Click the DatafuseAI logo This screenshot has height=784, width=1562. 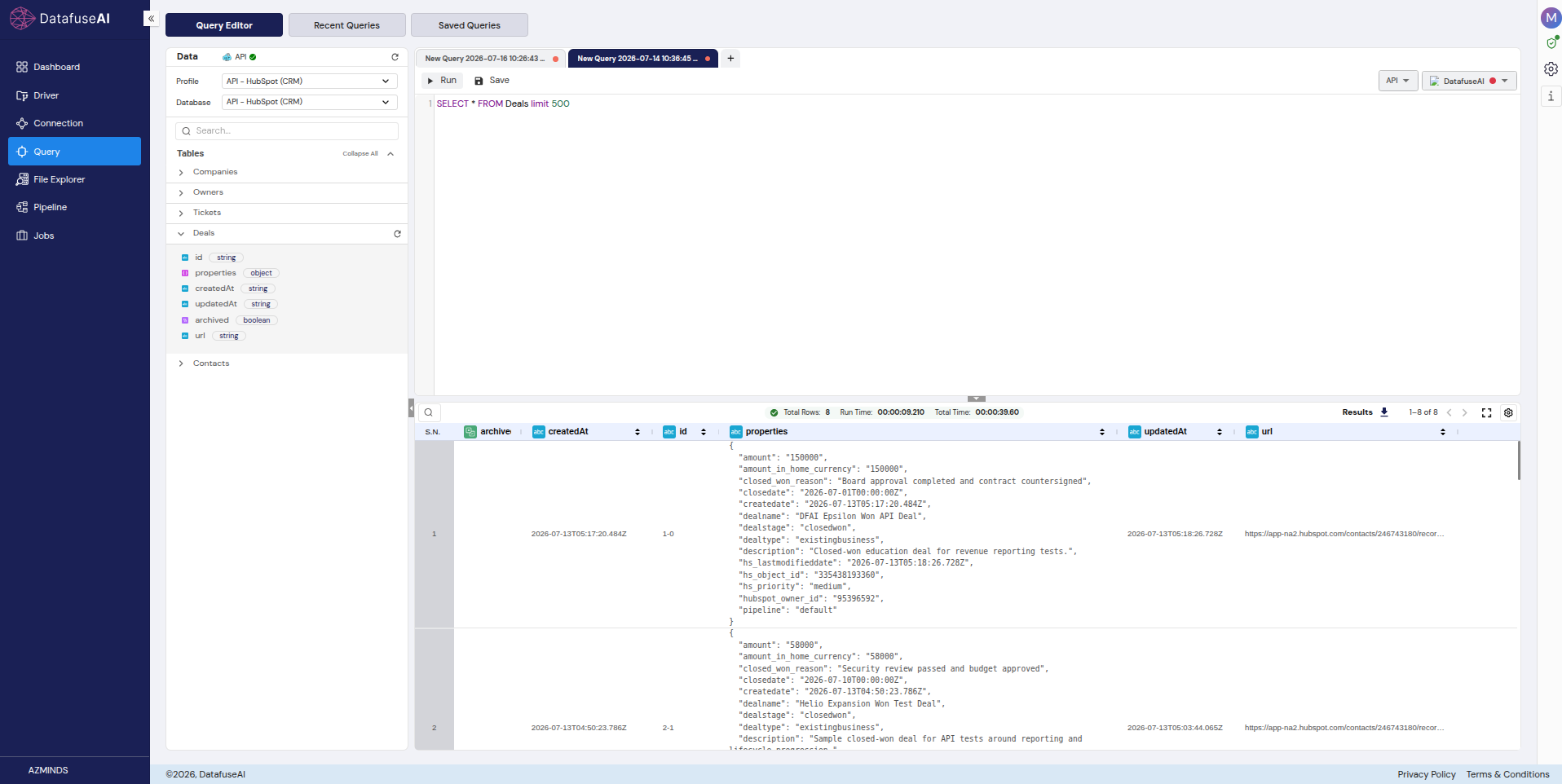60,18
